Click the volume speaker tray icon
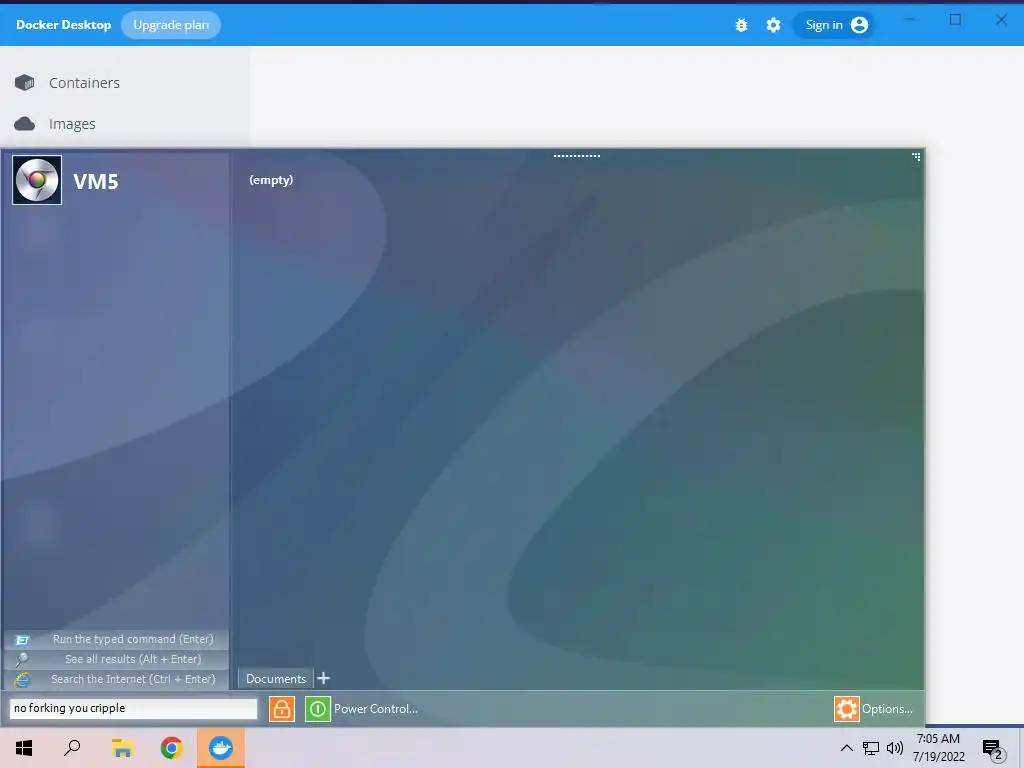1024x768 pixels. click(x=895, y=748)
